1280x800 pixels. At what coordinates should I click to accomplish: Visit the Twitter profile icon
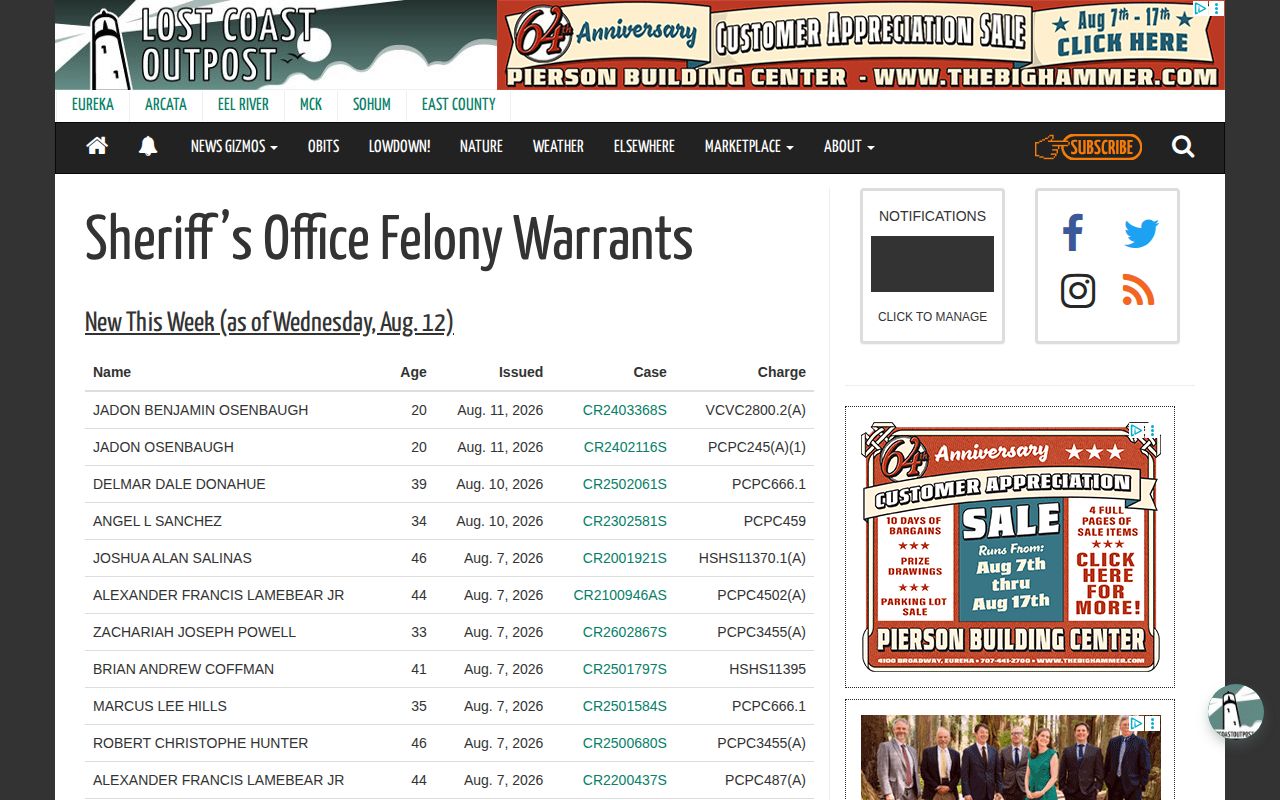[x=1141, y=234]
